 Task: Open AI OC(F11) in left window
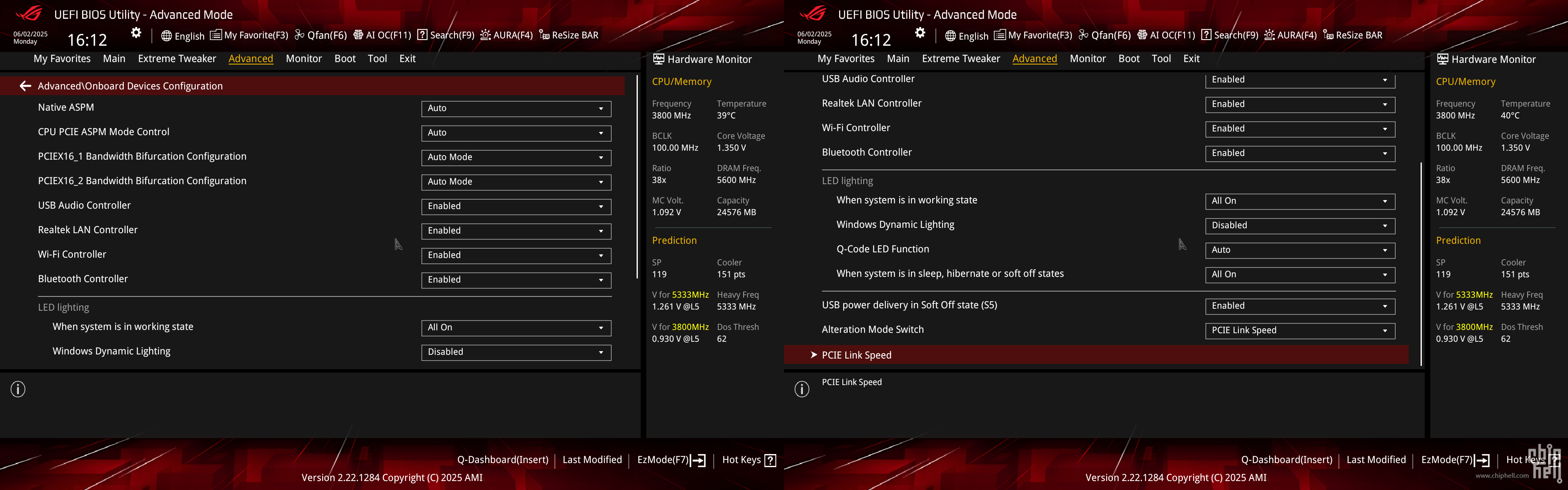[x=382, y=35]
